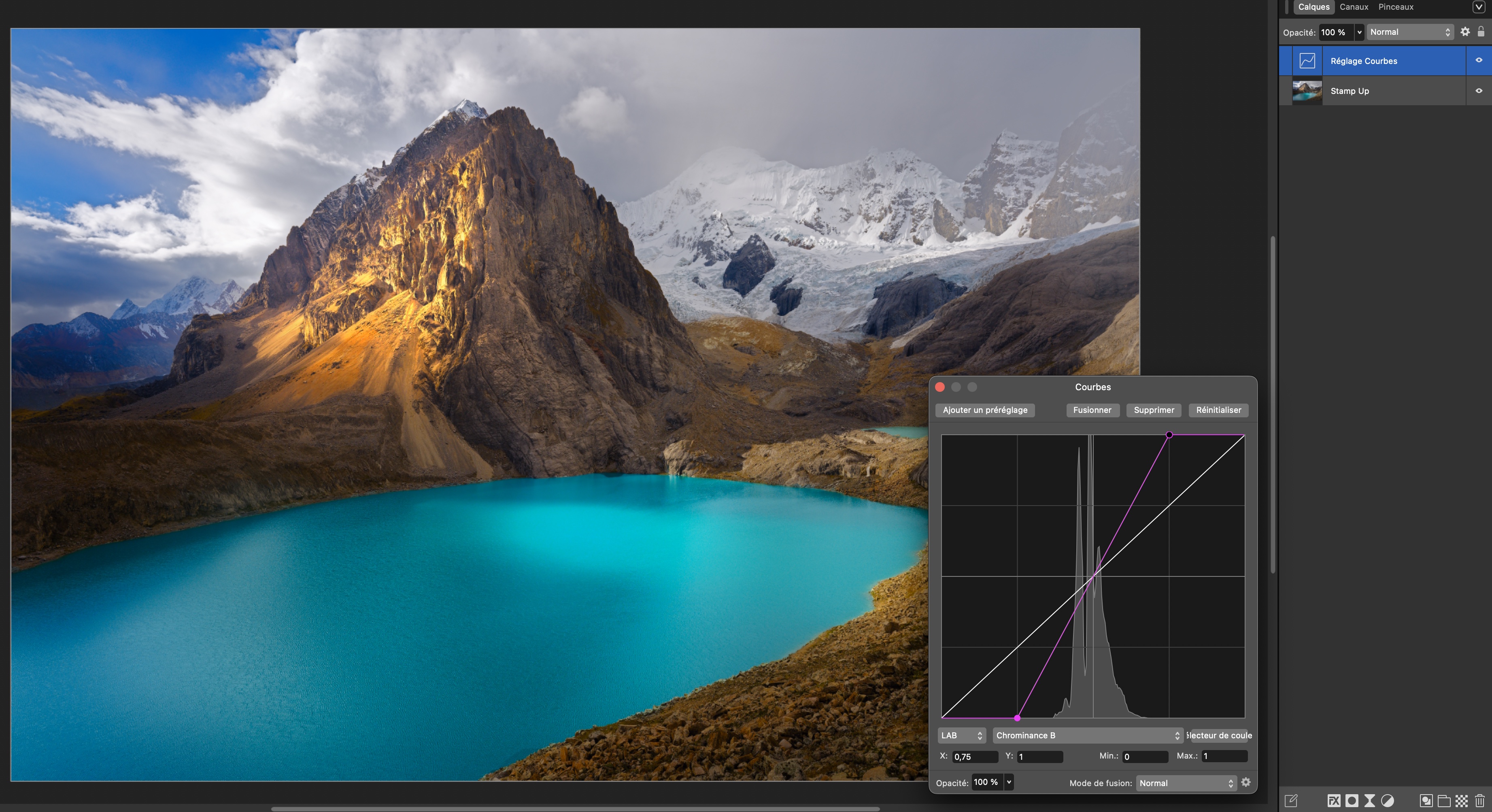The image size is (1492, 812).
Task: Delete layer using the trash icon
Action: [1480, 800]
